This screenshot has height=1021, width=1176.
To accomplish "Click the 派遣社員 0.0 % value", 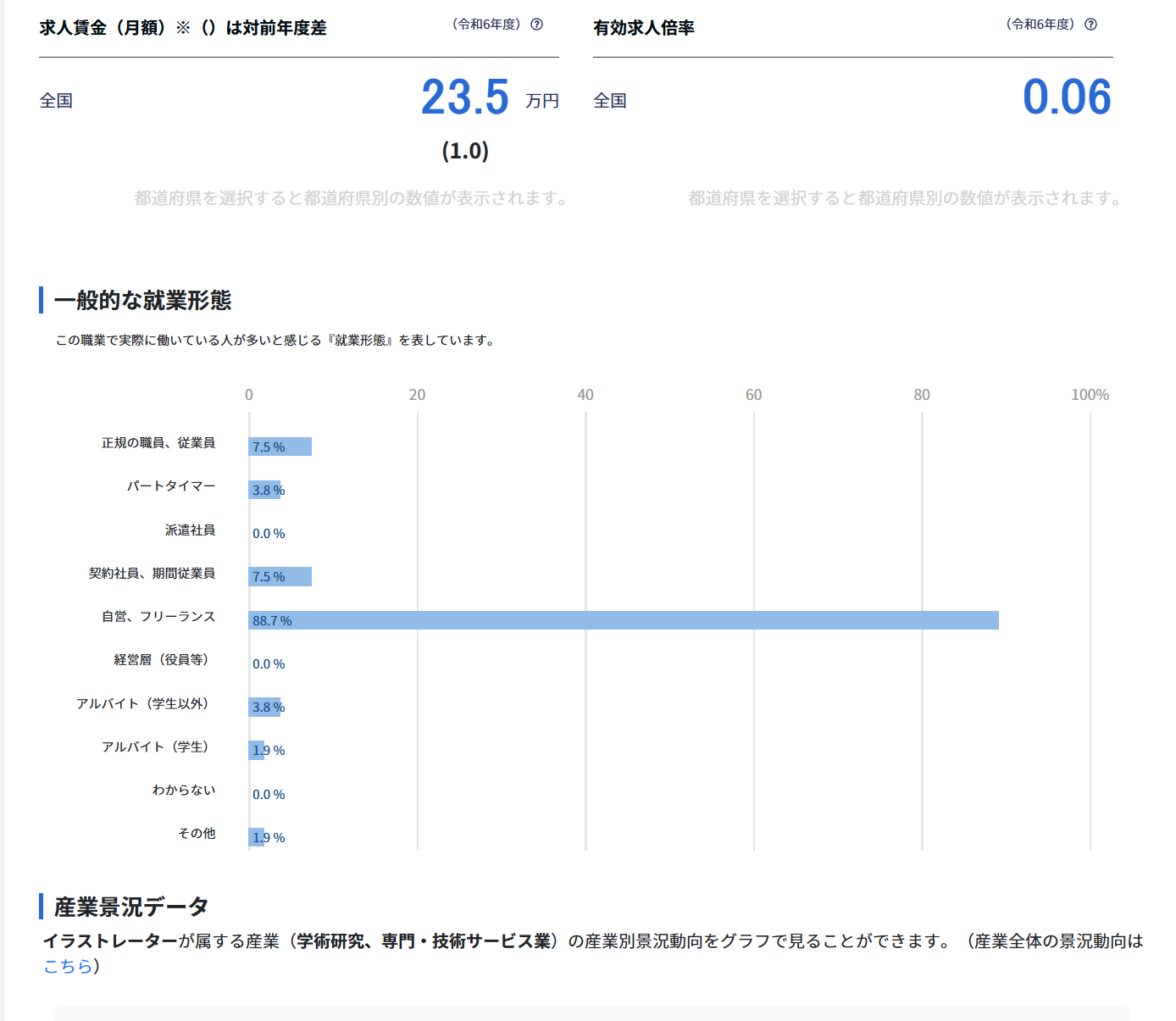I will (269, 534).
